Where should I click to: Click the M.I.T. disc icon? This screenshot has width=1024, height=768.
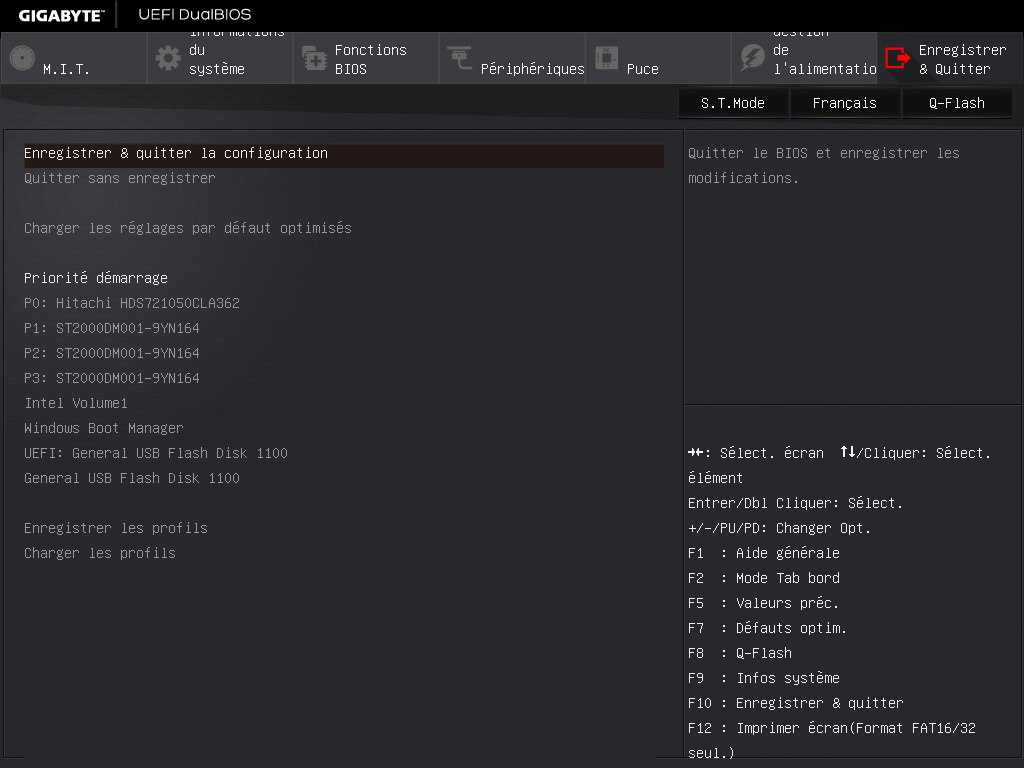pos(22,58)
